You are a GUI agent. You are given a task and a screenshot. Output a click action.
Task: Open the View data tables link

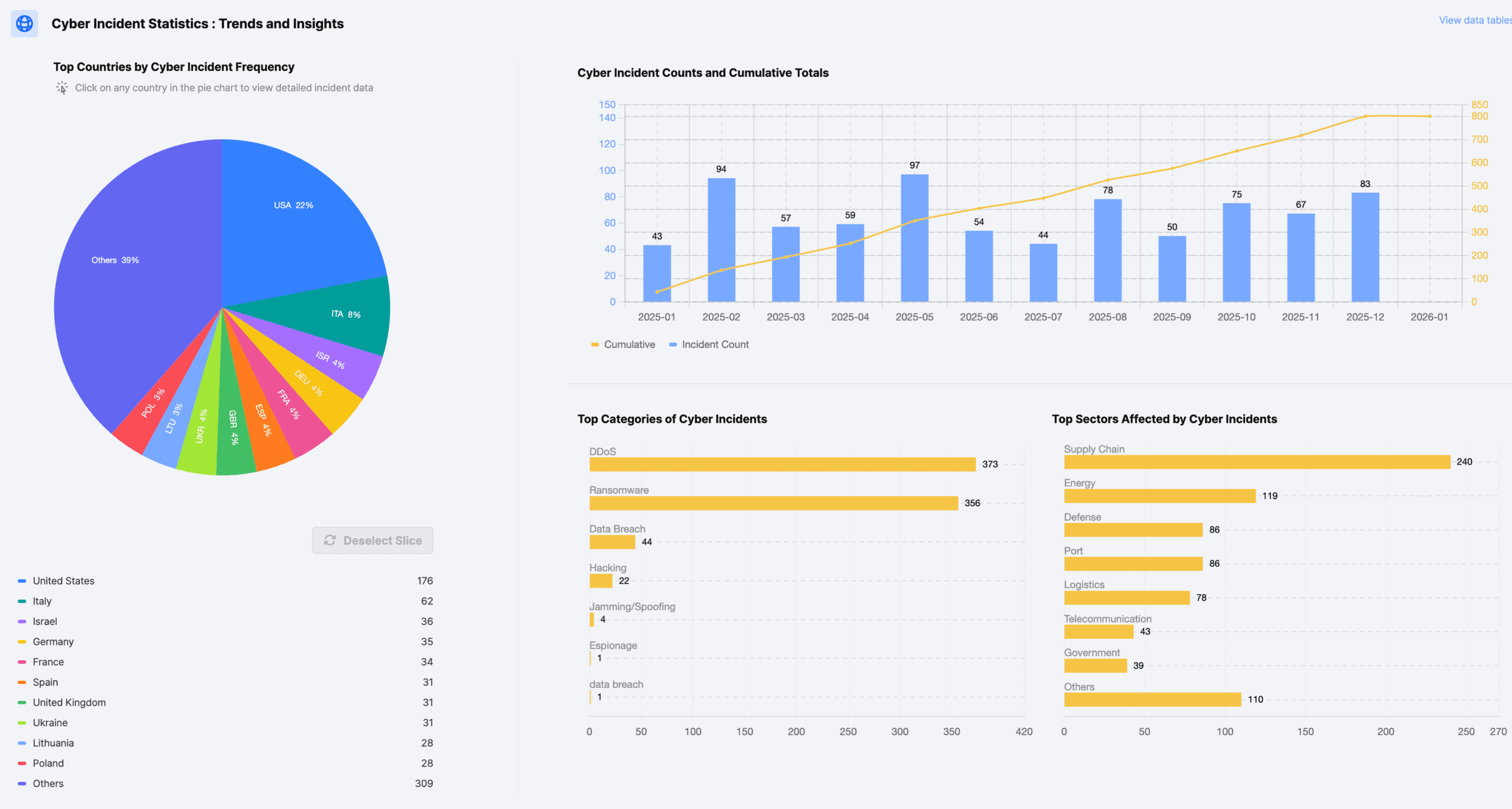[1474, 20]
